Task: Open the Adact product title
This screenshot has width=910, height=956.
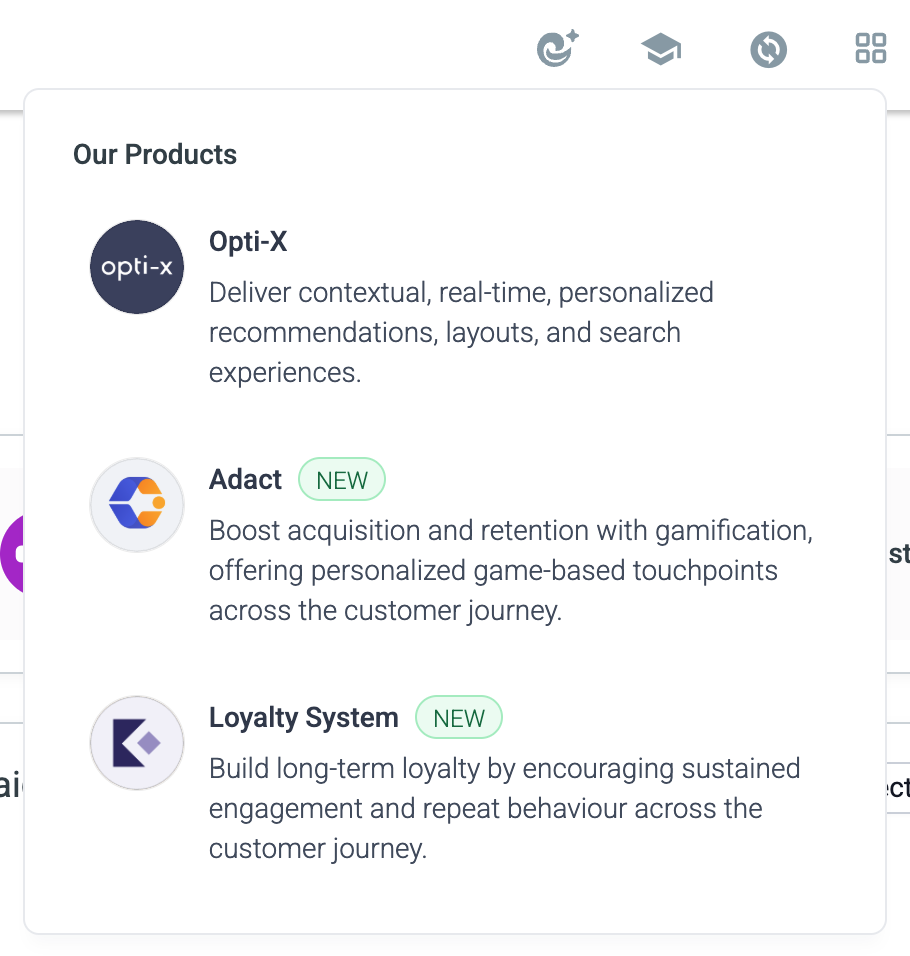Action: (246, 479)
